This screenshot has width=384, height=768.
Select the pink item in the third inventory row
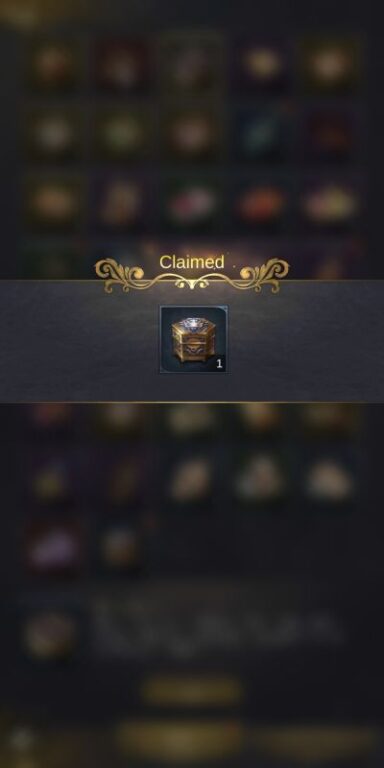pos(192,203)
